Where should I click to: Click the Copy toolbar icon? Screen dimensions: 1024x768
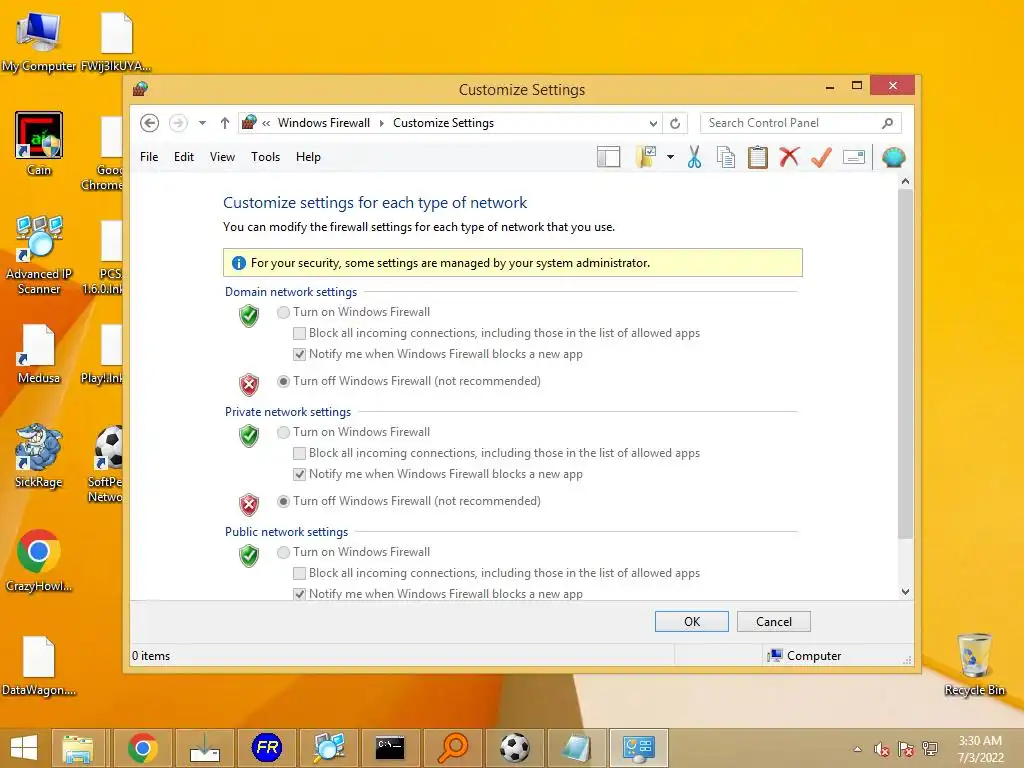click(x=726, y=157)
